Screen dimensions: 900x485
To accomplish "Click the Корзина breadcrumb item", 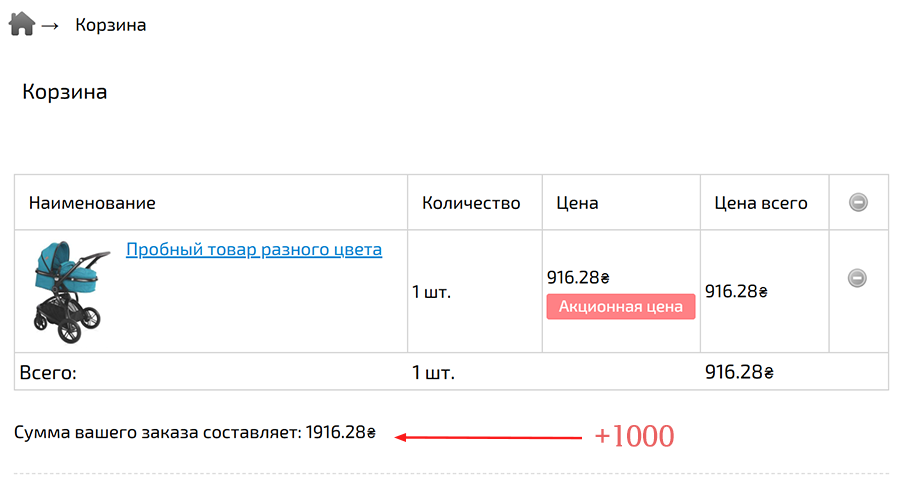I will (111, 25).
